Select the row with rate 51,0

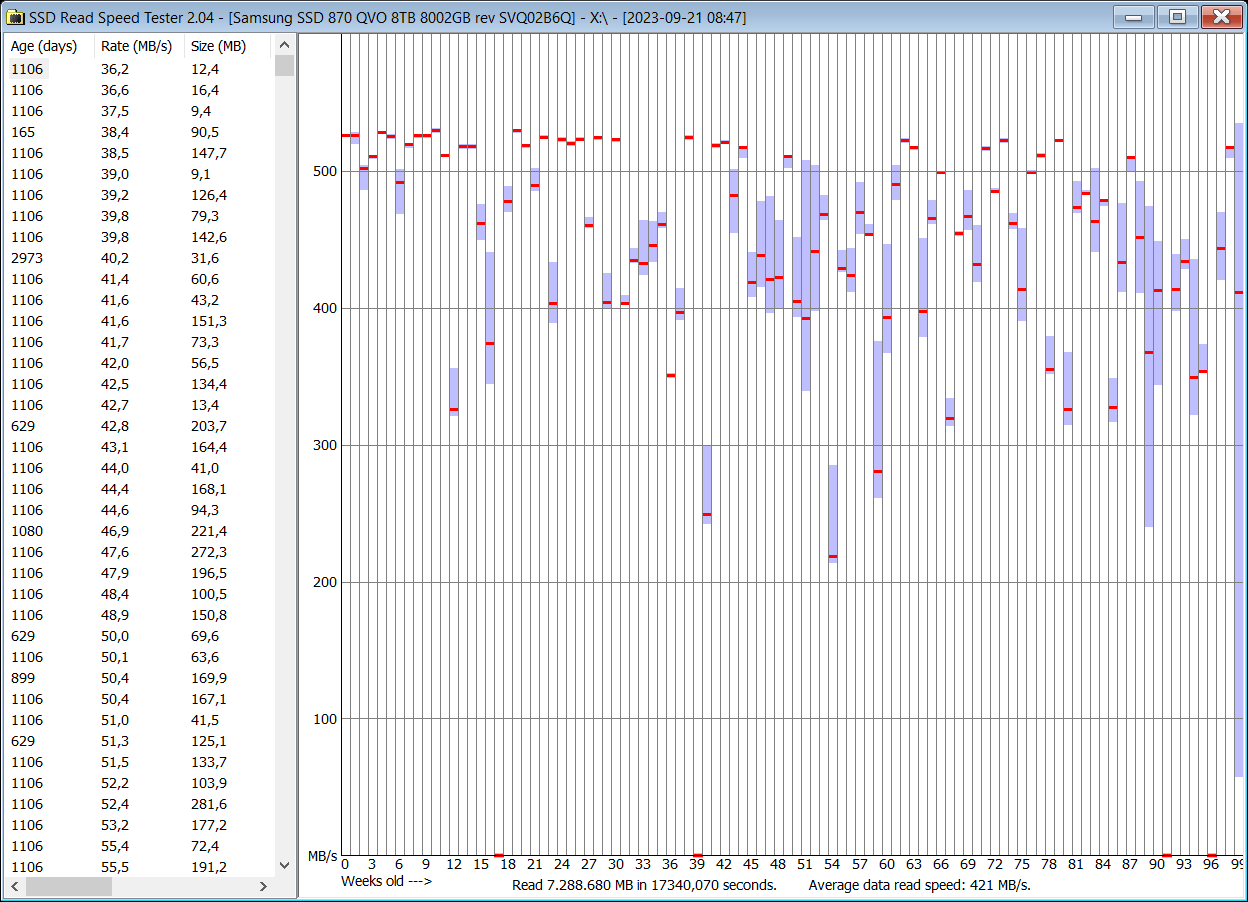140,720
